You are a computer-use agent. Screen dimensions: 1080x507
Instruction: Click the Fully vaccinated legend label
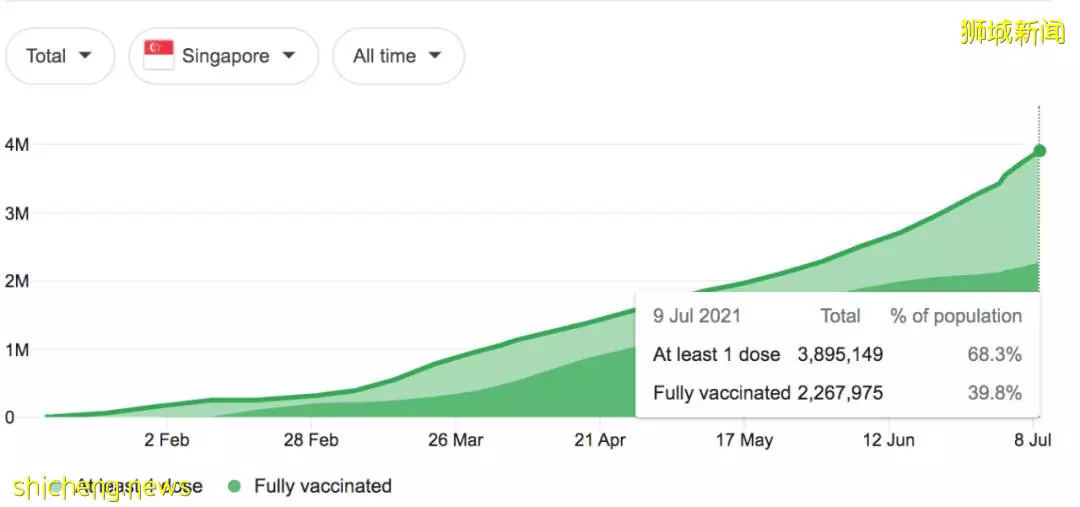(x=322, y=486)
